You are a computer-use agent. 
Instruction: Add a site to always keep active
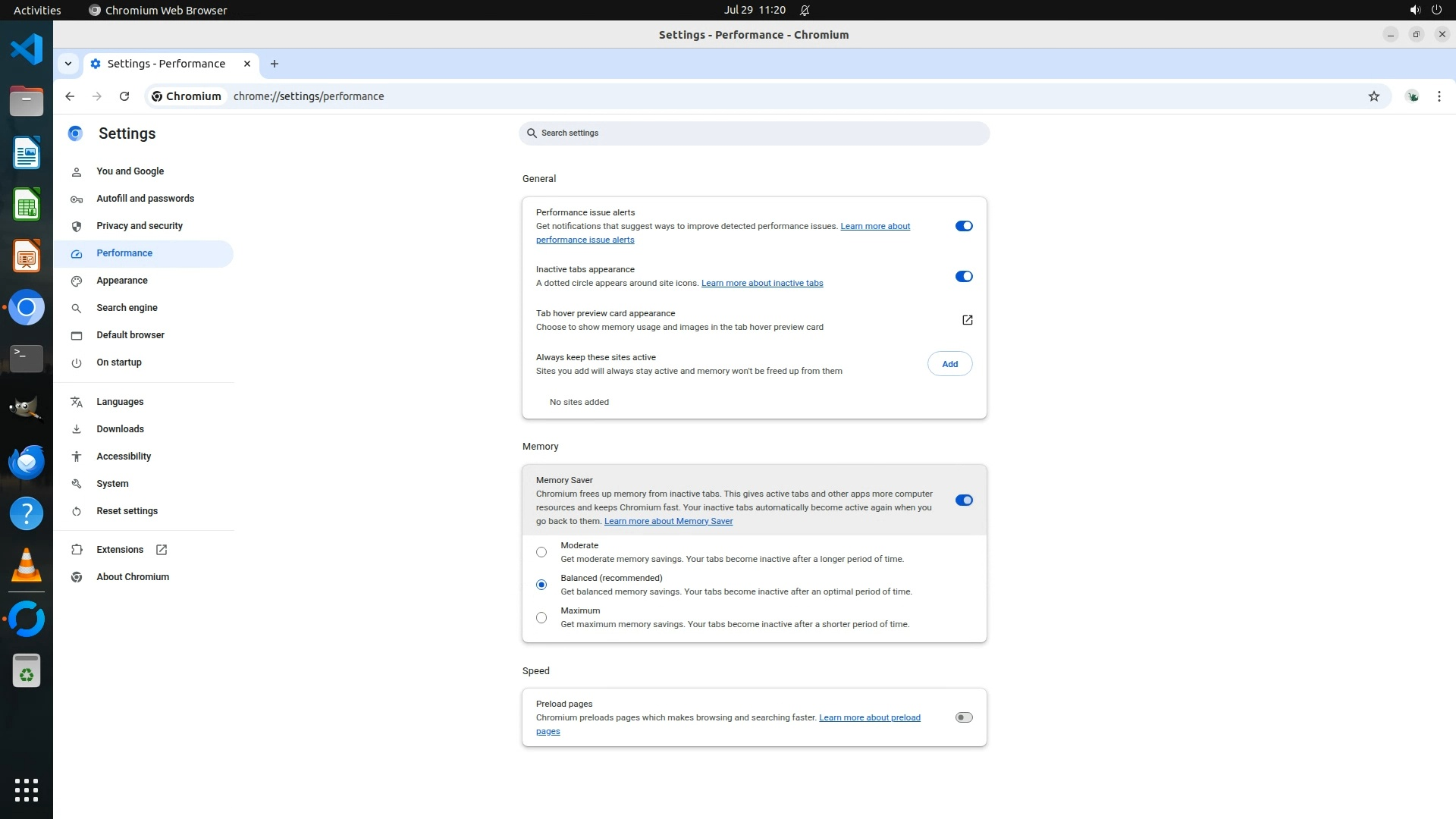tap(949, 364)
